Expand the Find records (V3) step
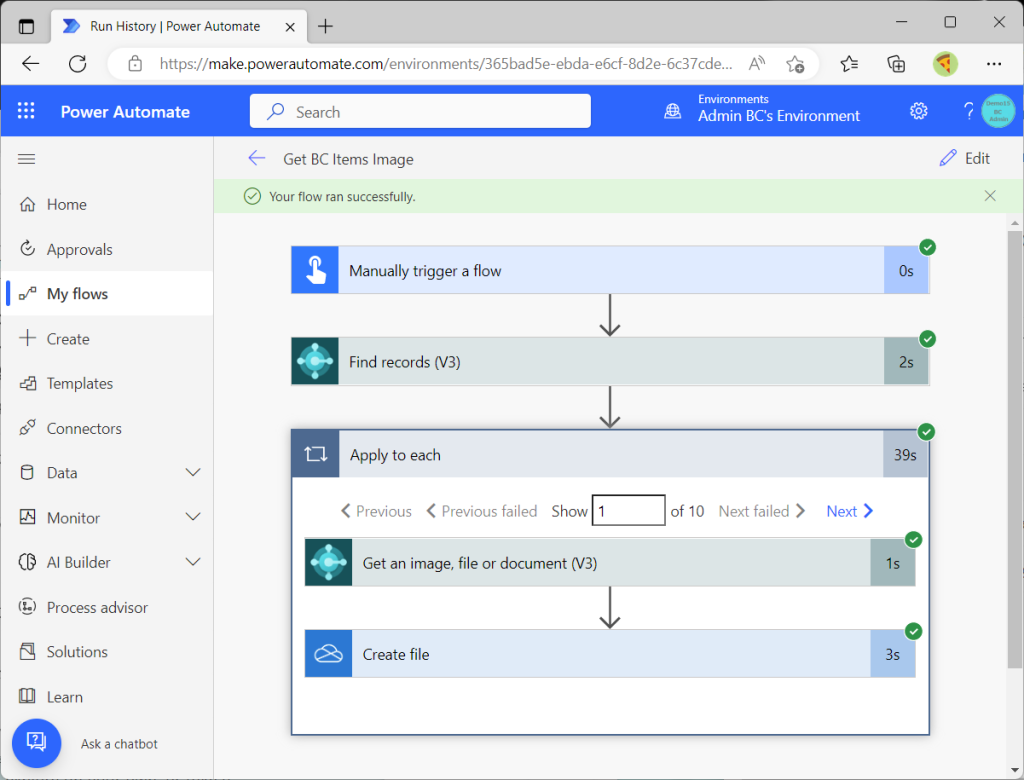 610,361
